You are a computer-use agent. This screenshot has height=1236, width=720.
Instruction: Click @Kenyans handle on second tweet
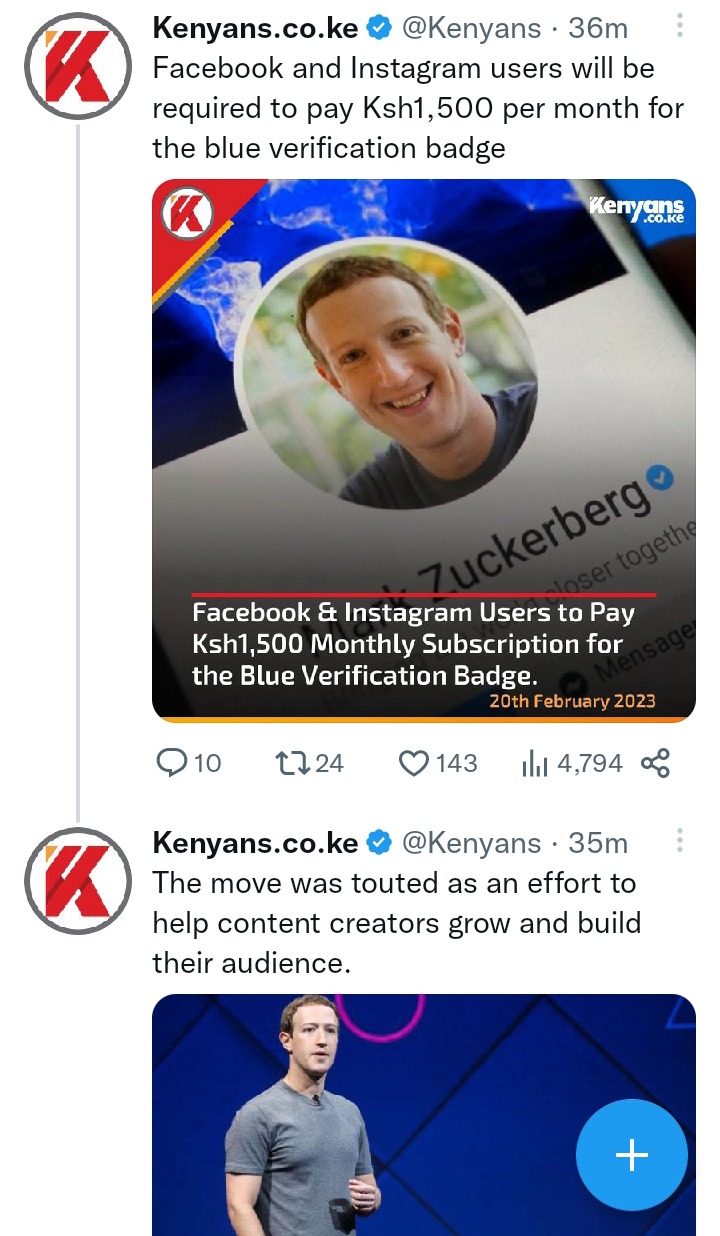[471, 844]
